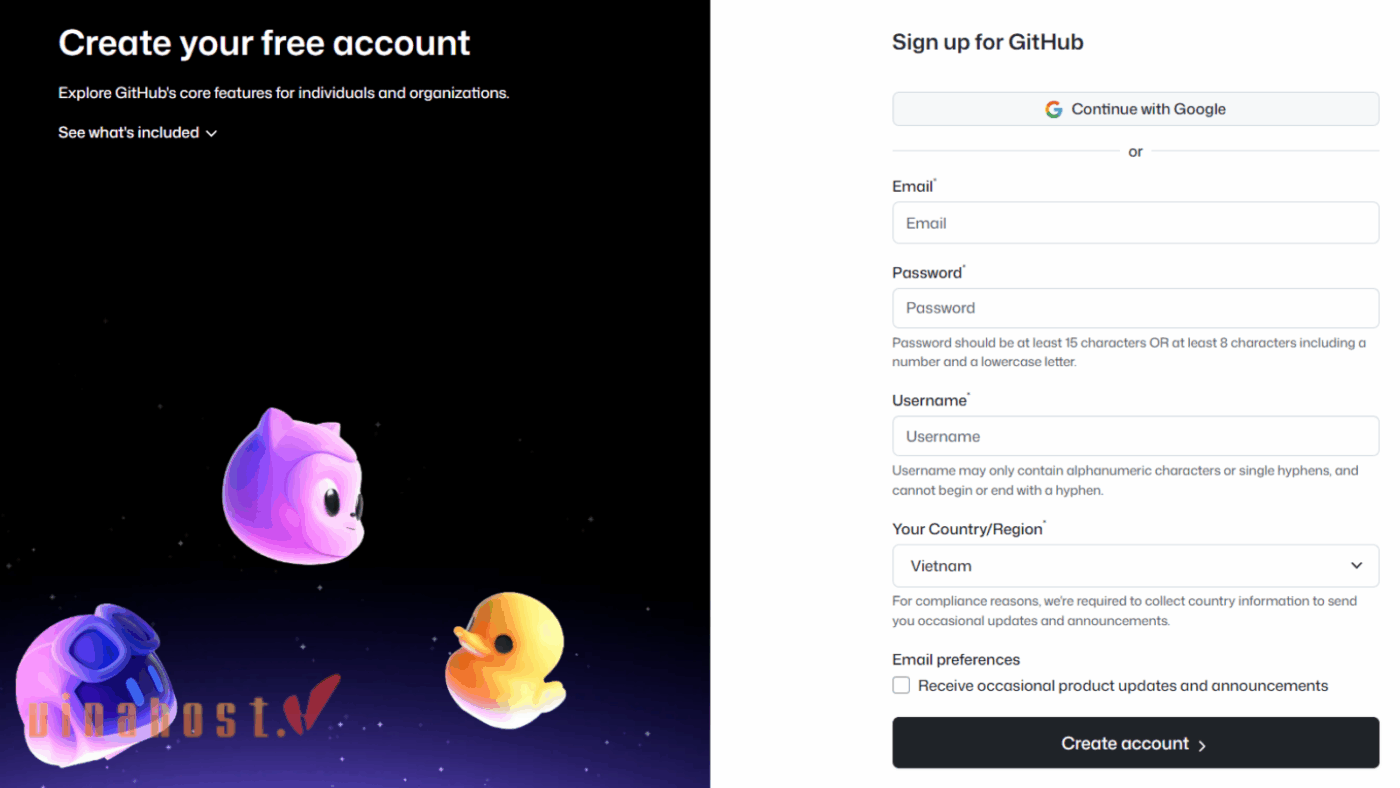Focus the Email input field

coord(1135,223)
